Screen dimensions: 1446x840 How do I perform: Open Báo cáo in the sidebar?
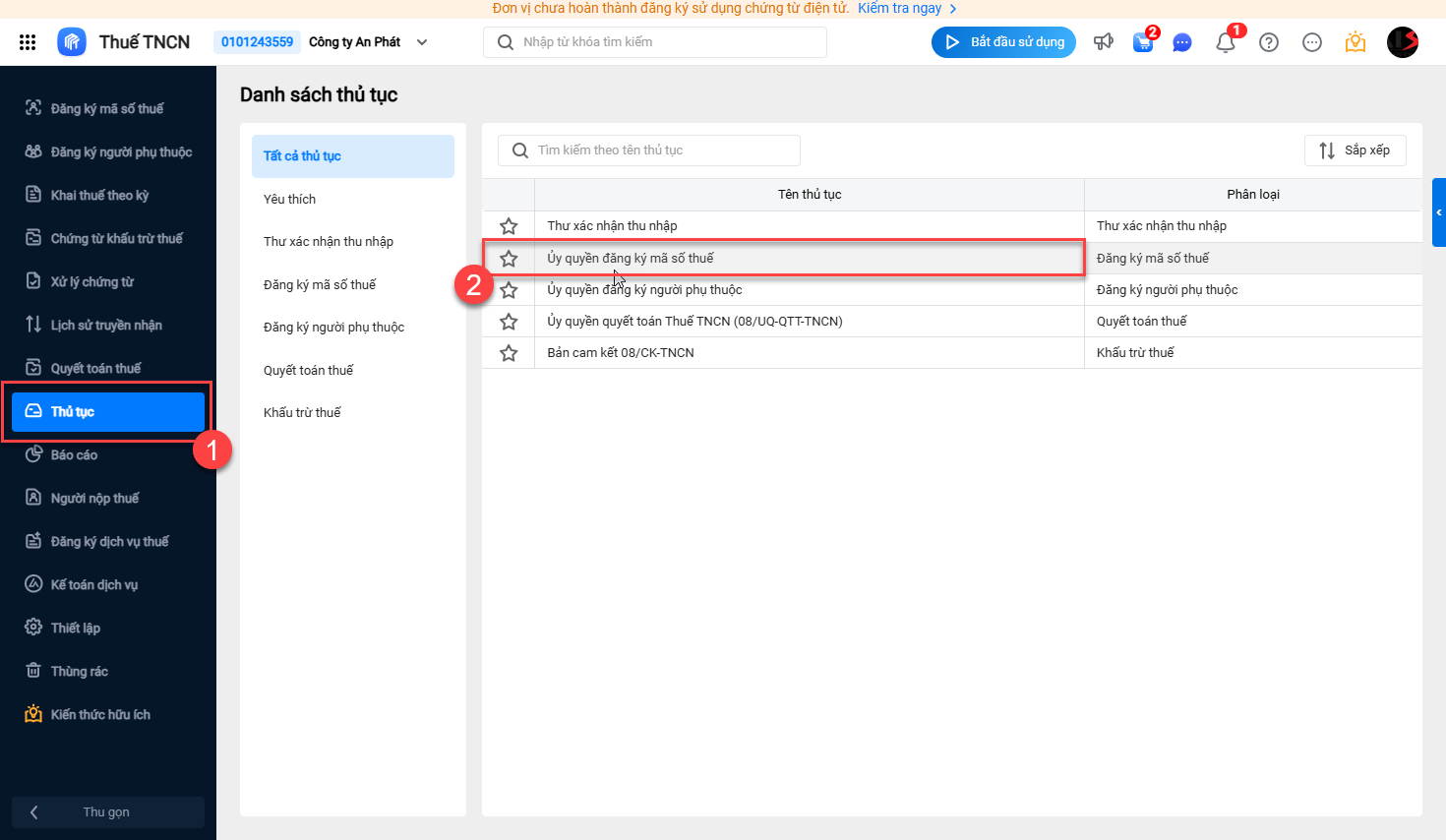(74, 455)
